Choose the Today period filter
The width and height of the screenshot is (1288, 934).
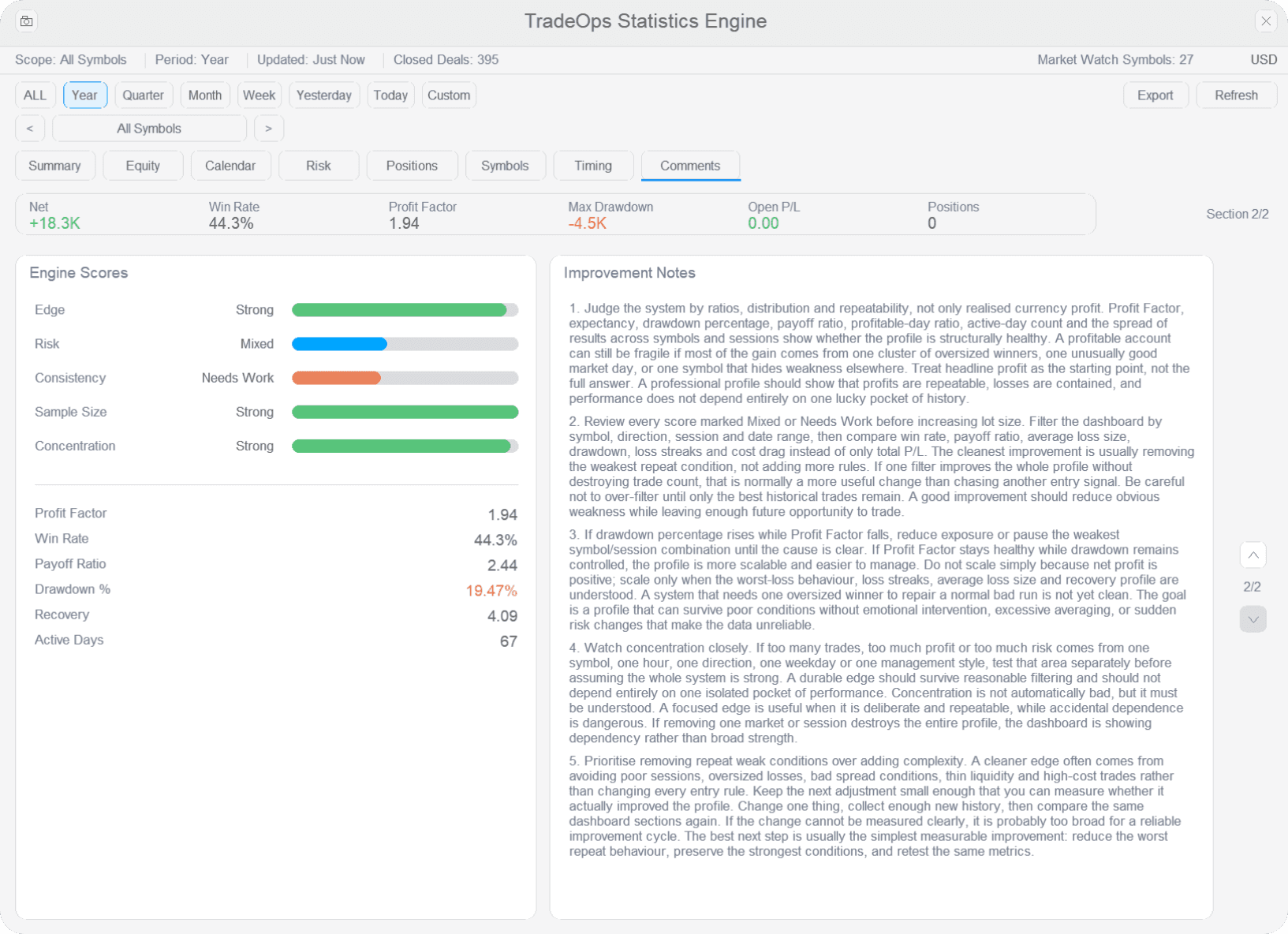pos(390,95)
